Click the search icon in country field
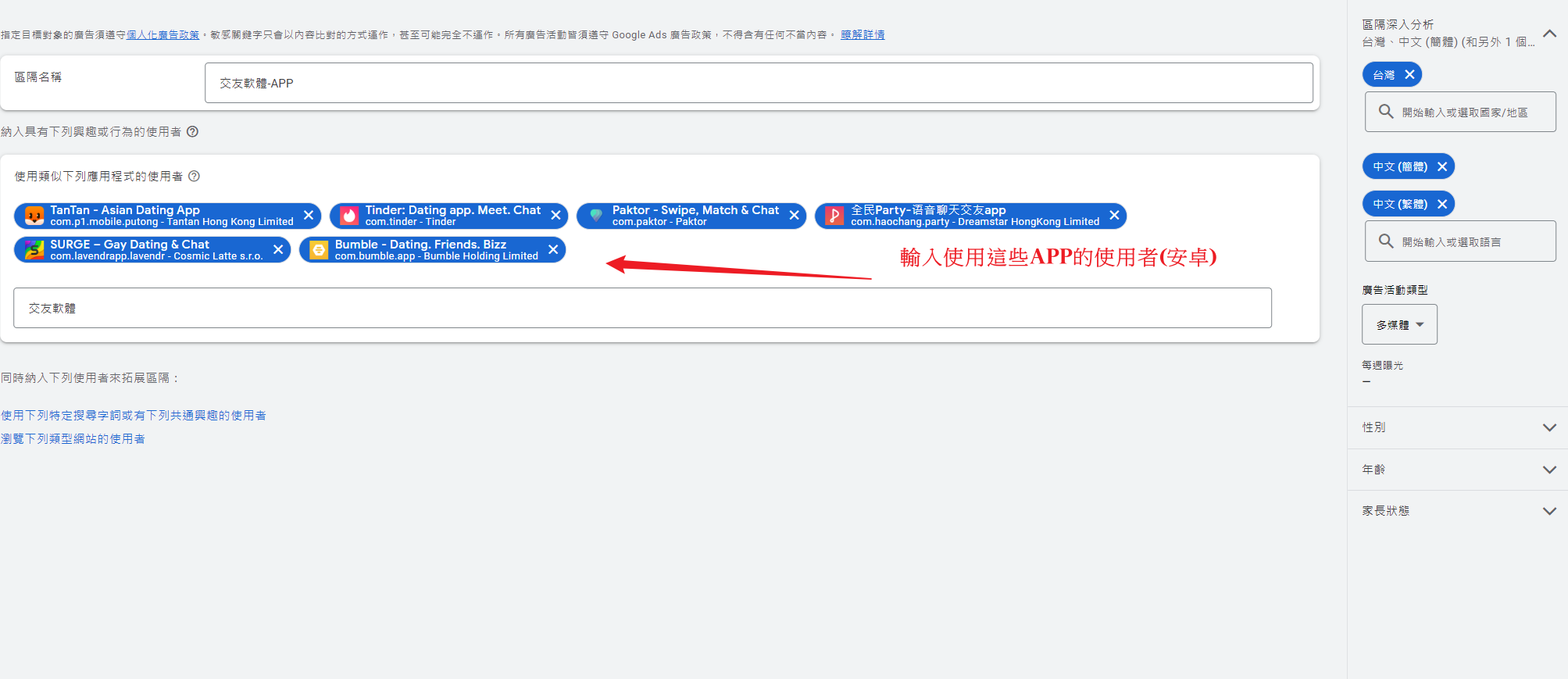1568x679 pixels. pos(1386,112)
